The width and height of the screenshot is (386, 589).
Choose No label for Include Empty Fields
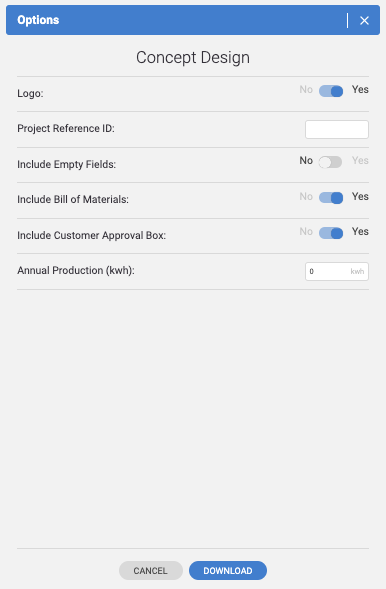pyautogui.click(x=306, y=160)
